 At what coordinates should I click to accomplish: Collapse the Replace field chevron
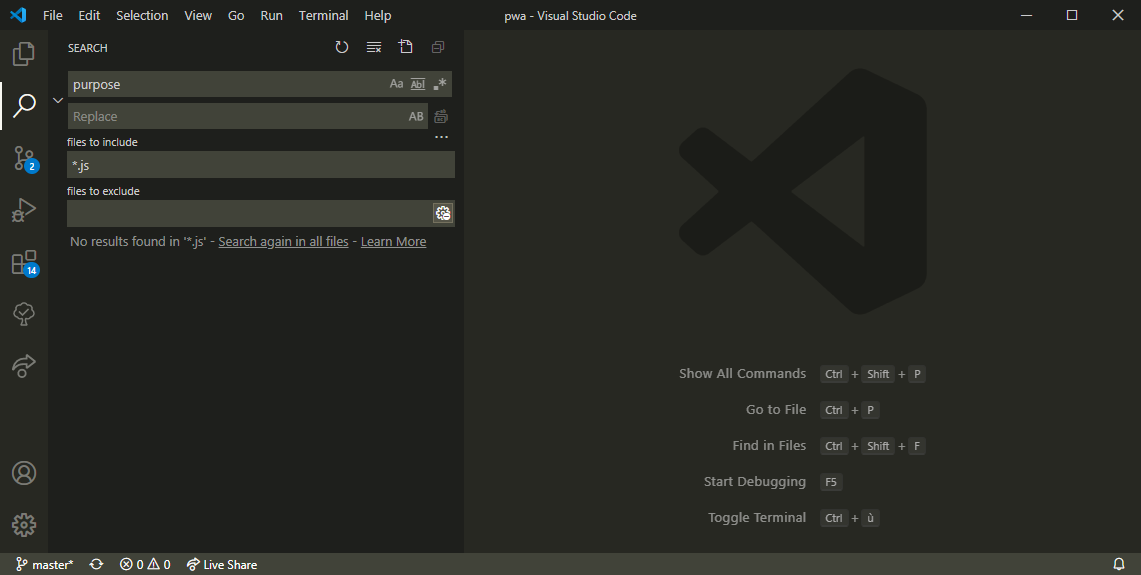(58, 100)
